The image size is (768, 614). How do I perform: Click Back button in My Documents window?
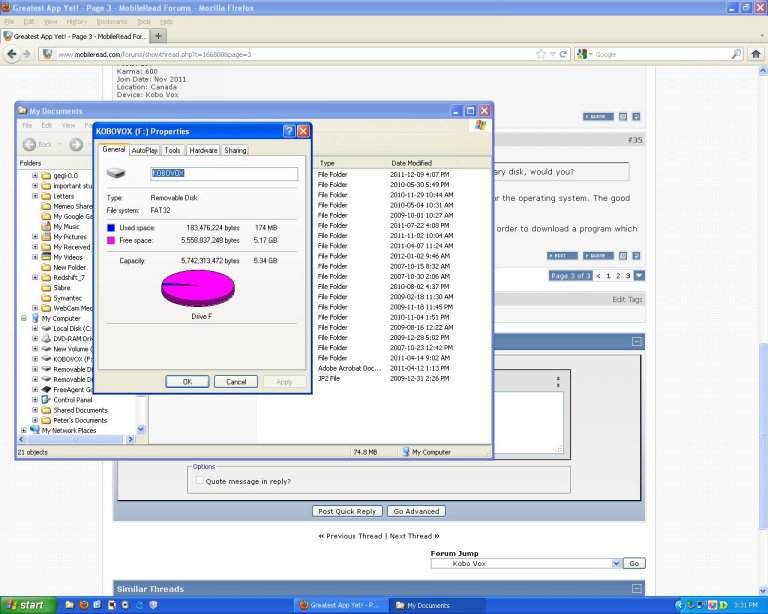38,144
